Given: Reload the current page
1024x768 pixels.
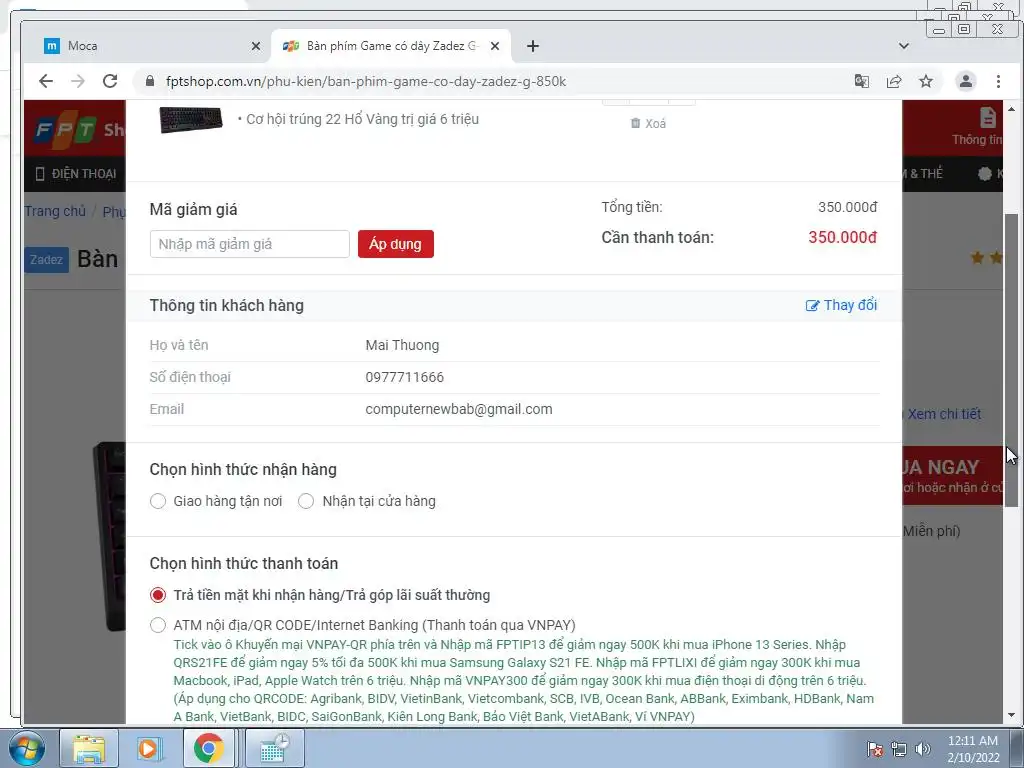Looking at the screenshot, I should [x=110, y=81].
